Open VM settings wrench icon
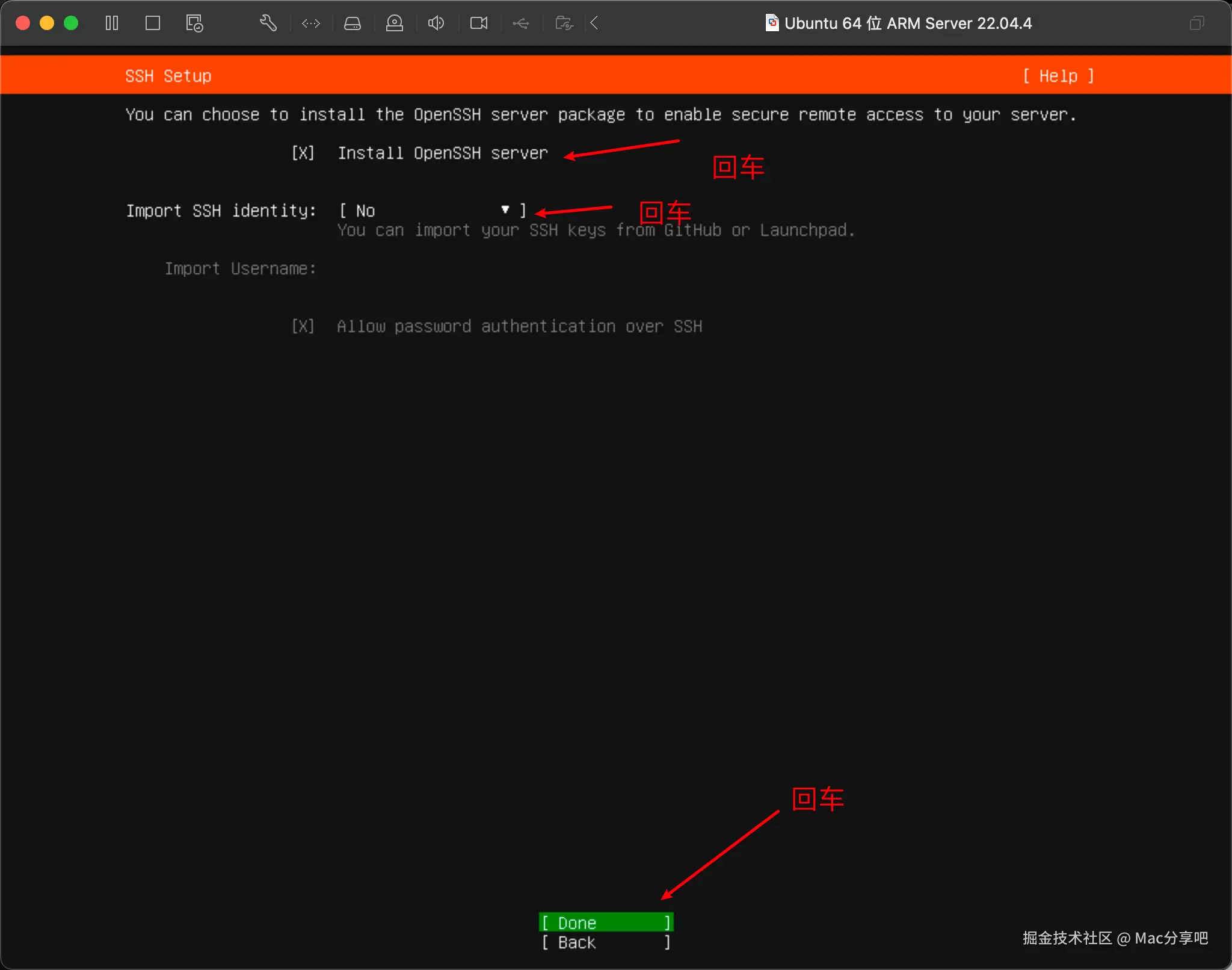 pyautogui.click(x=268, y=23)
